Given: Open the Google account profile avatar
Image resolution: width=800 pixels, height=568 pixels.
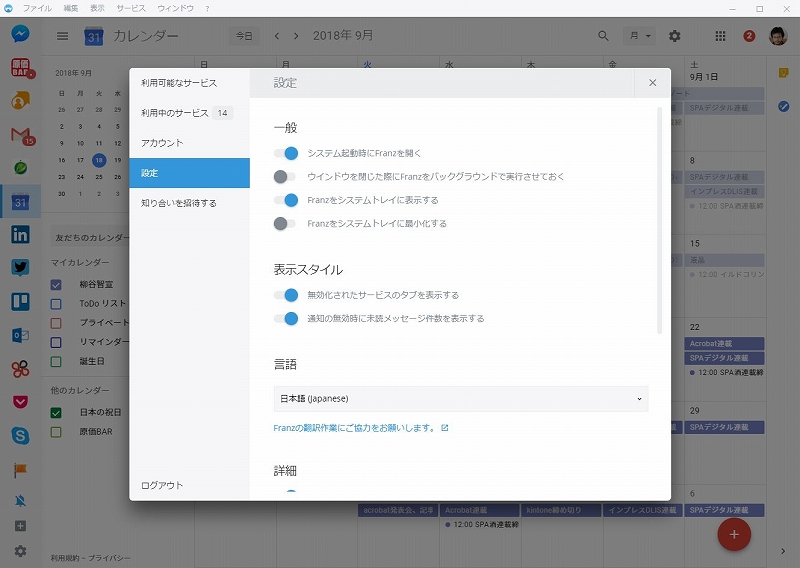Looking at the screenshot, I should 778,36.
